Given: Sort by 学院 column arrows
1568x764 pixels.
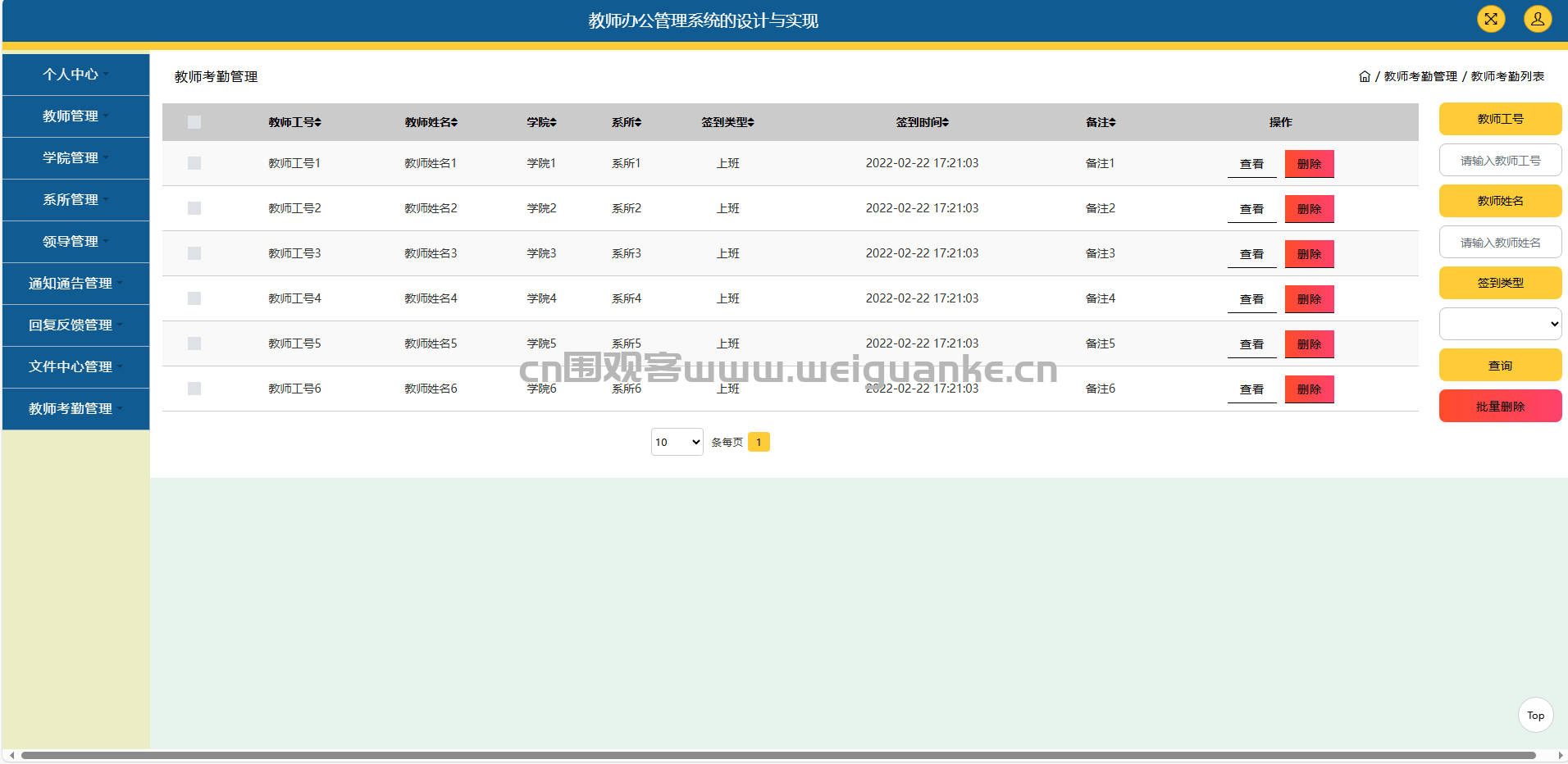Looking at the screenshot, I should click(x=554, y=122).
